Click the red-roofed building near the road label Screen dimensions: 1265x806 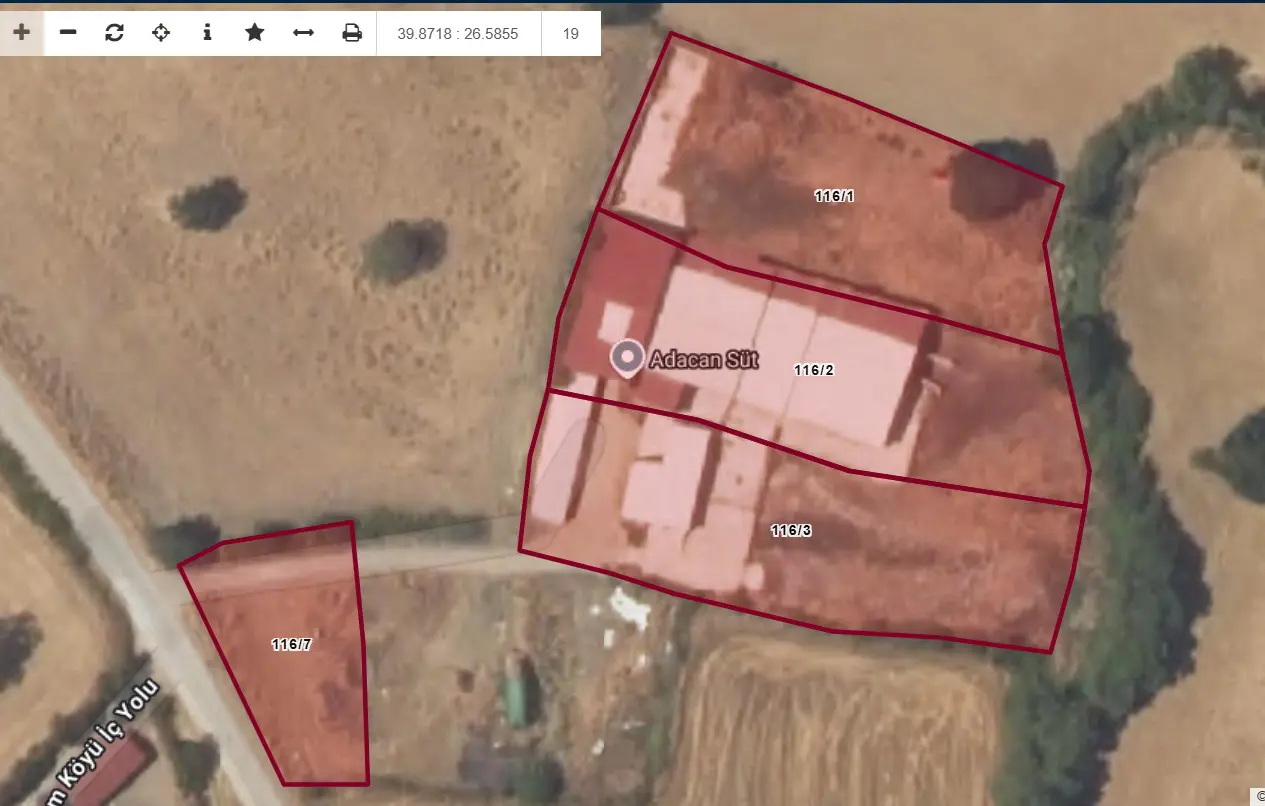coord(112,771)
